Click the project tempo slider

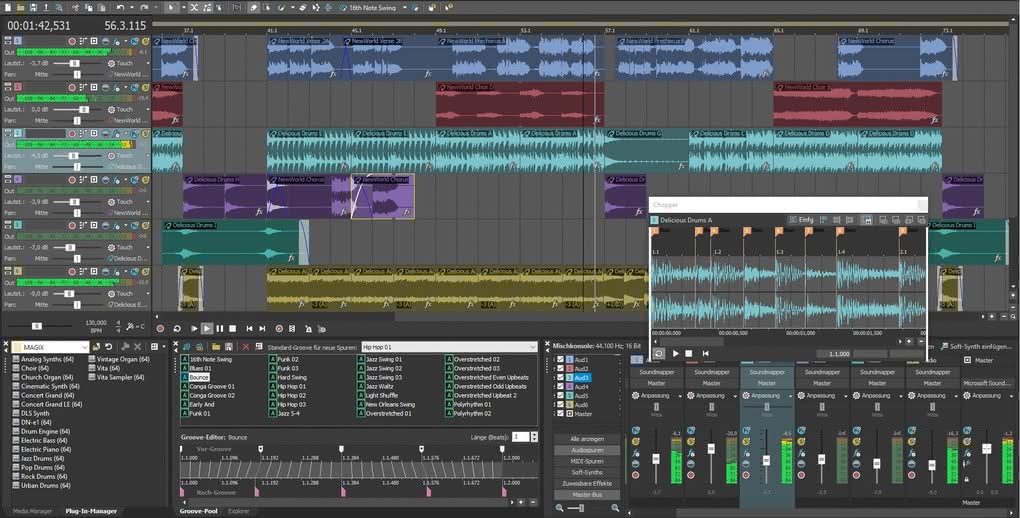[x=37, y=326]
